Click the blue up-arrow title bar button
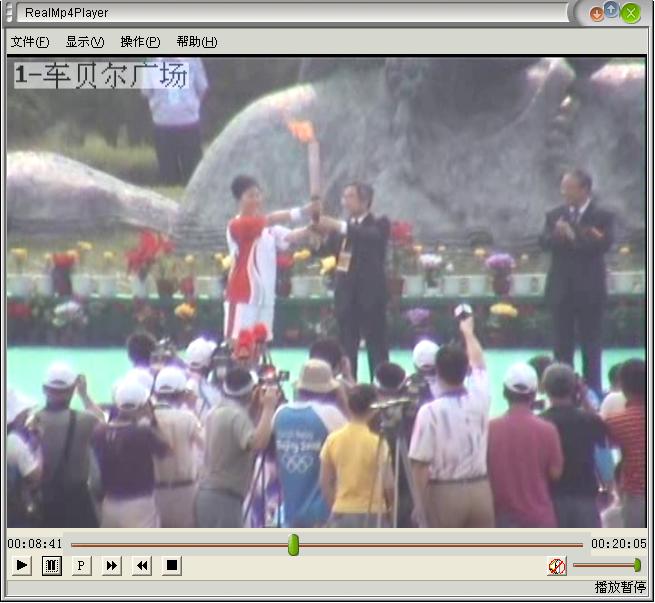This screenshot has width=655, height=603. pyautogui.click(x=611, y=9)
